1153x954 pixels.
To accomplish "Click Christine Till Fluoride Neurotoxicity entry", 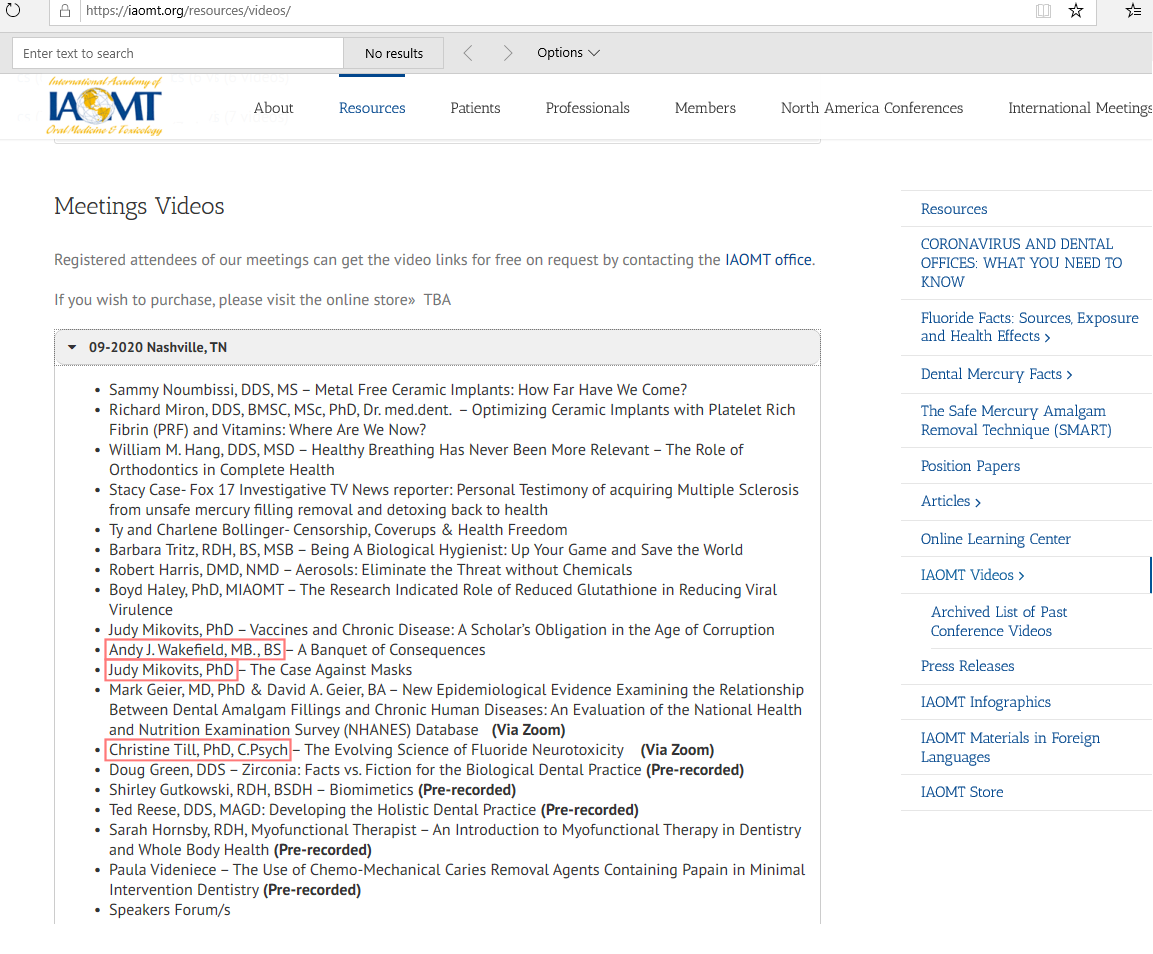I will click(x=412, y=750).
